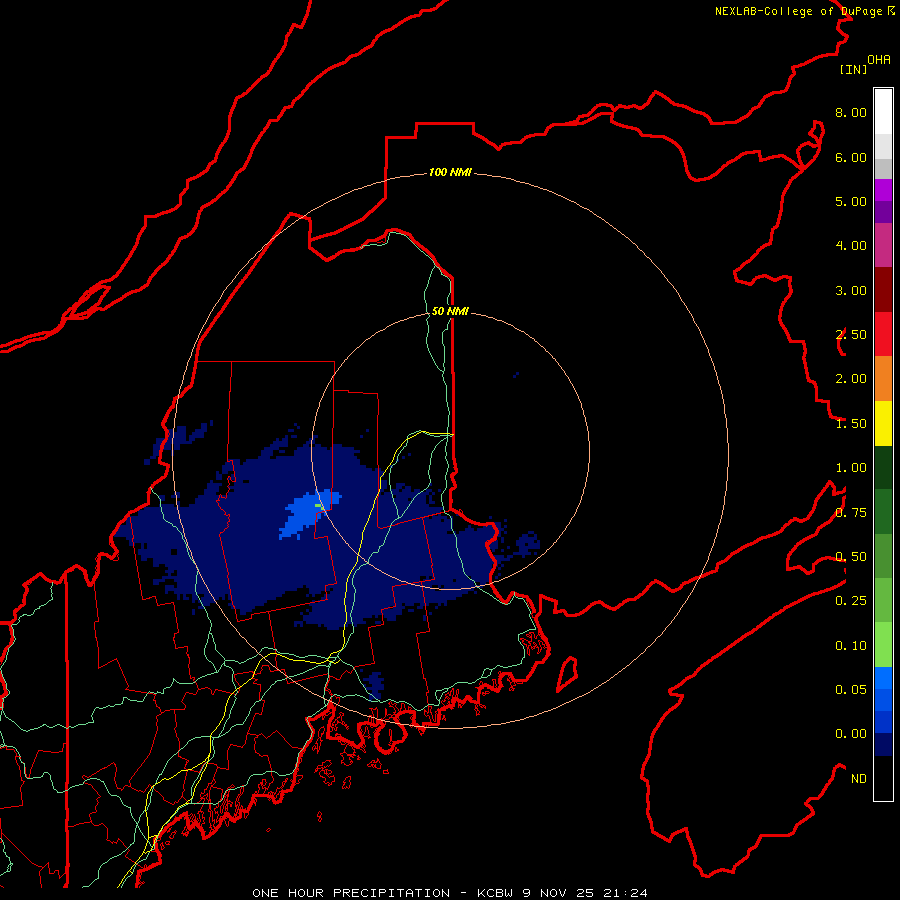The width and height of the screenshot is (900, 900).
Task: Click the 3.00 legend value
Action: [851, 290]
